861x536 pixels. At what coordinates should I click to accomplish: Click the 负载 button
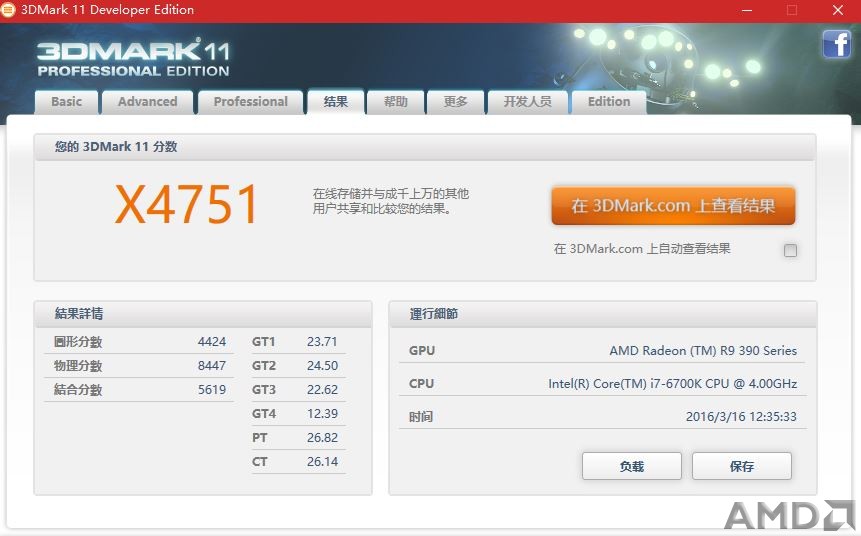coord(631,466)
